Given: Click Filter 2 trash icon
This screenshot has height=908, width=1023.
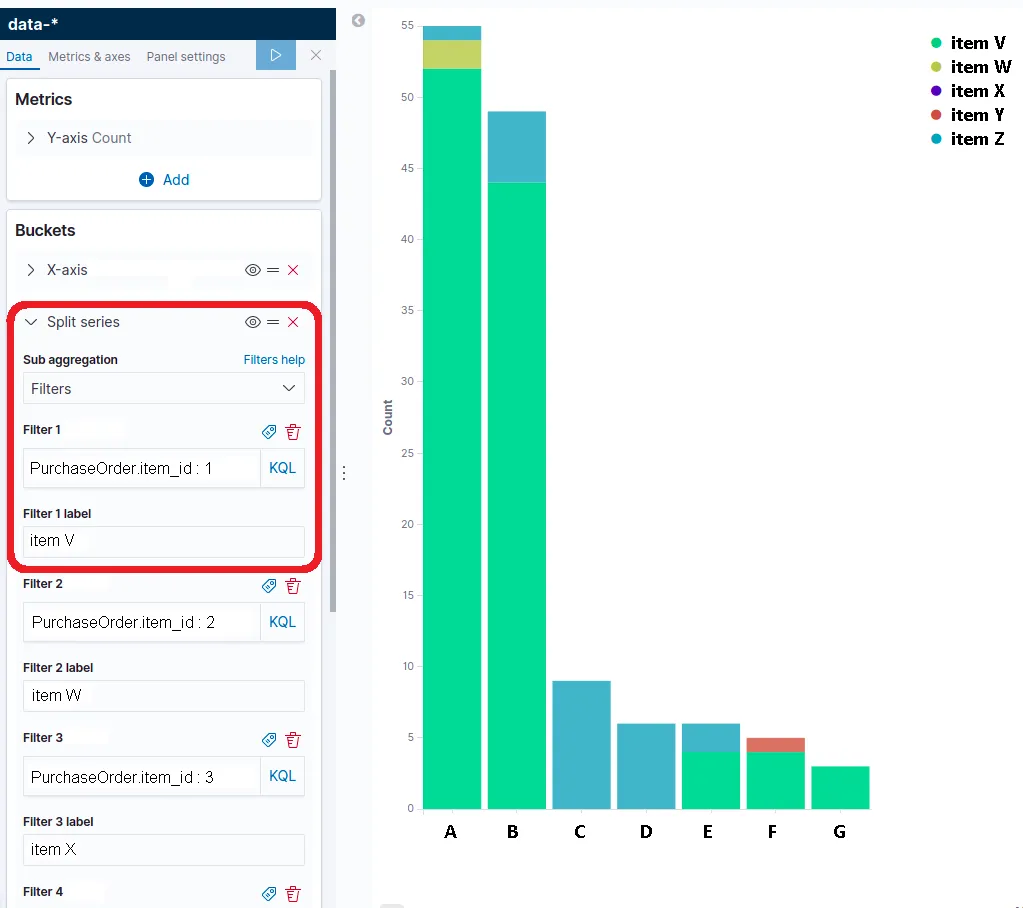Looking at the screenshot, I should pyautogui.click(x=293, y=586).
